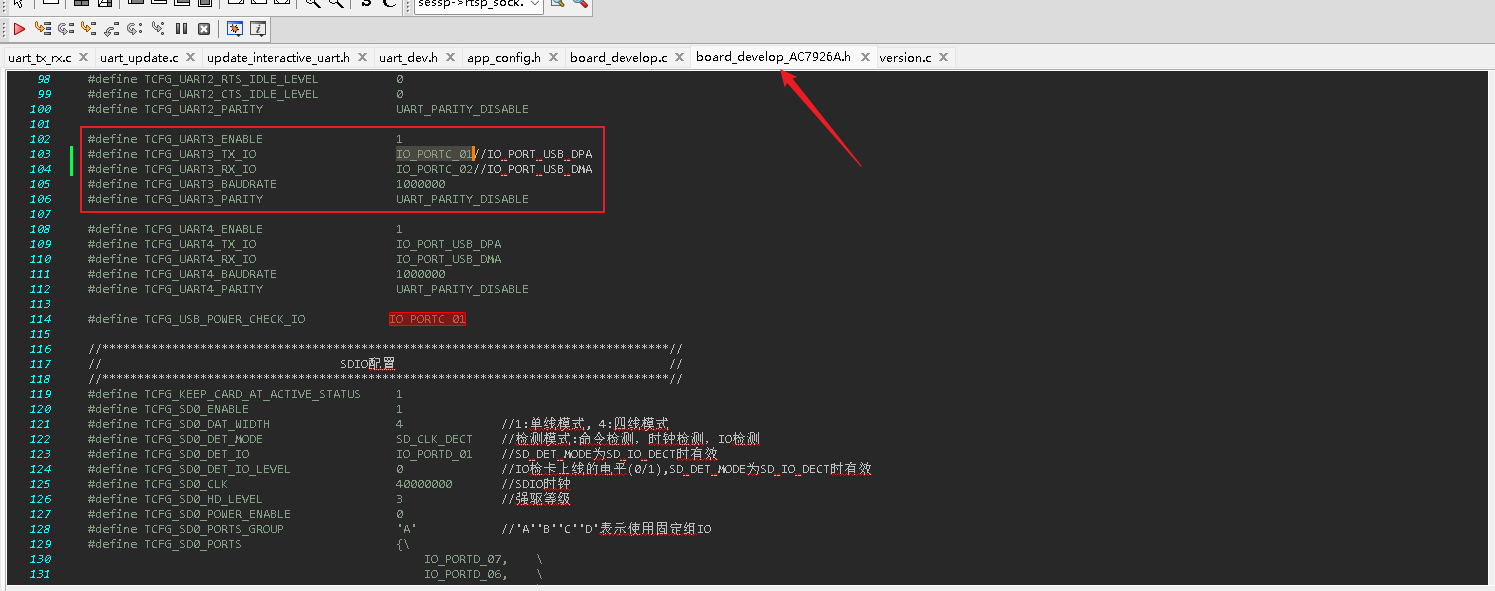Click the highlighted IO_PORTC_01 on line 114
The height and width of the screenshot is (591, 1495).
click(427, 319)
